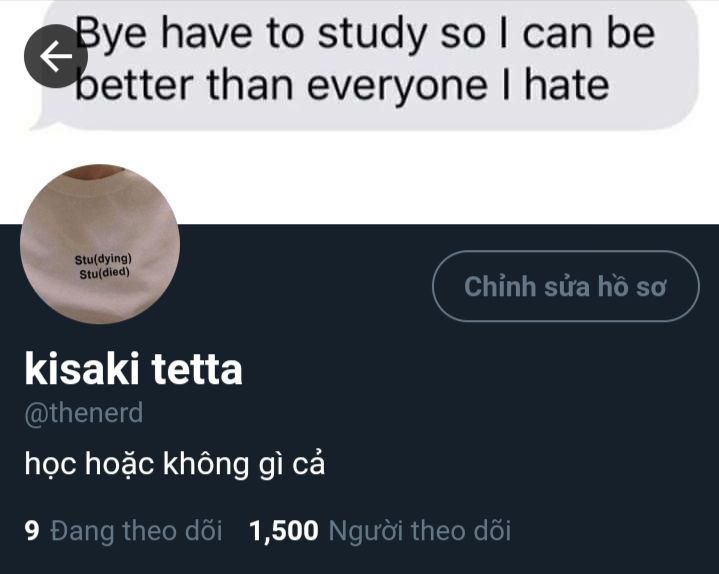This screenshot has height=574, width=719.
Task: Click the Chỉnh sửa hồ sơ button
Action: point(566,287)
